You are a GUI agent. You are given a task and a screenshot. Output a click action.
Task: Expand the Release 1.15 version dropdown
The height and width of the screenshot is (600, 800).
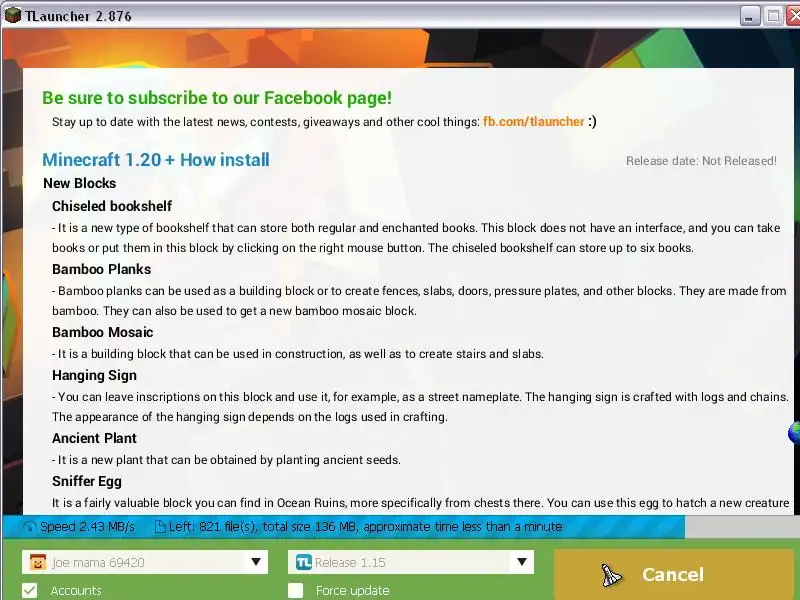point(411,562)
